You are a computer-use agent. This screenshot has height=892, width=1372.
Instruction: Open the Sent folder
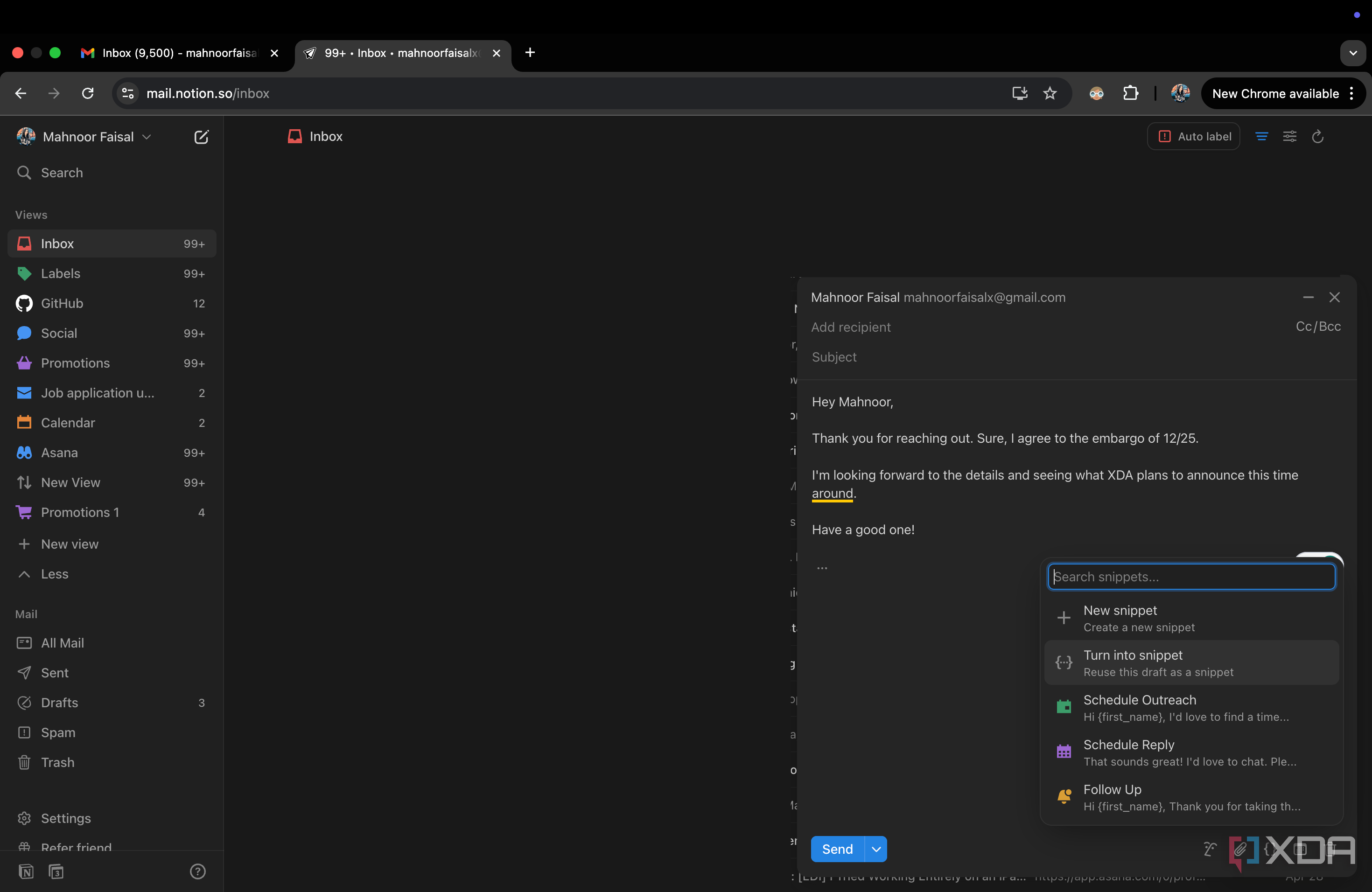(x=112, y=673)
